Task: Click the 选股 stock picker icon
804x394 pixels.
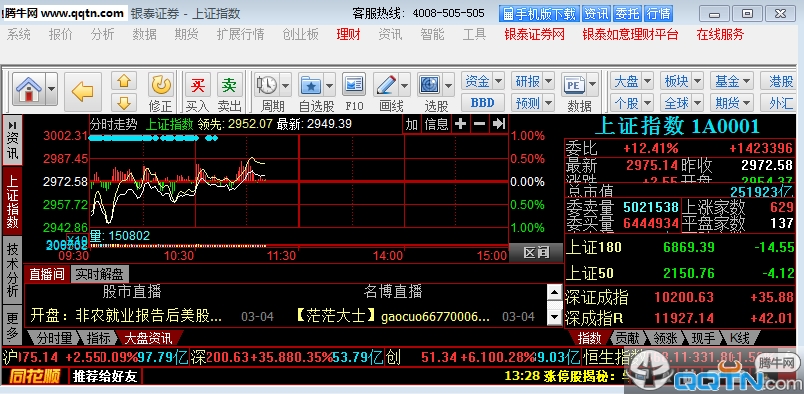Action: [x=429, y=85]
